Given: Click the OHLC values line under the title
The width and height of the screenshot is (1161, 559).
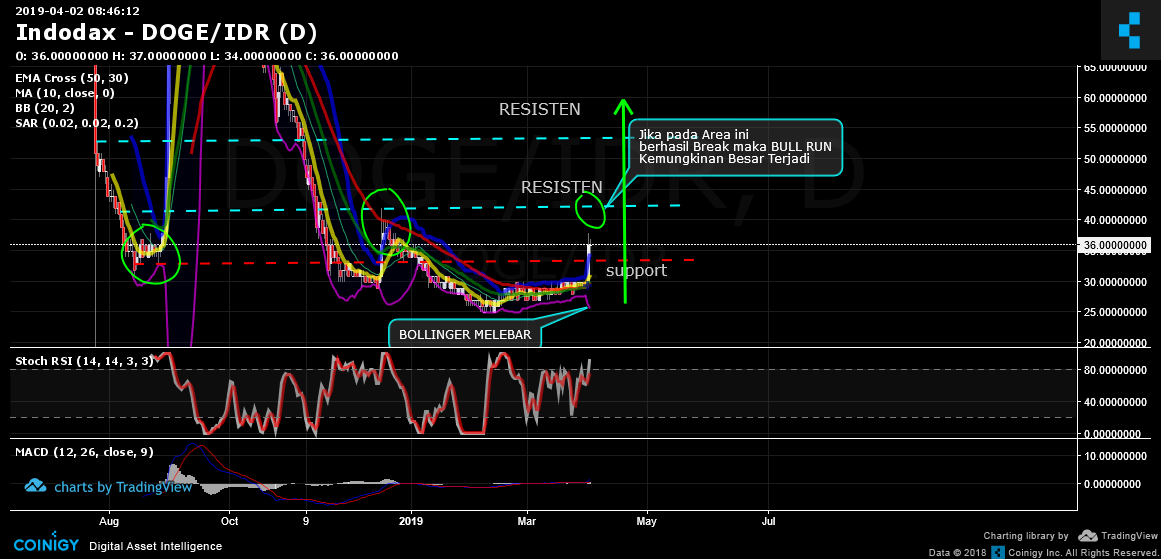Looking at the screenshot, I should 207,56.
